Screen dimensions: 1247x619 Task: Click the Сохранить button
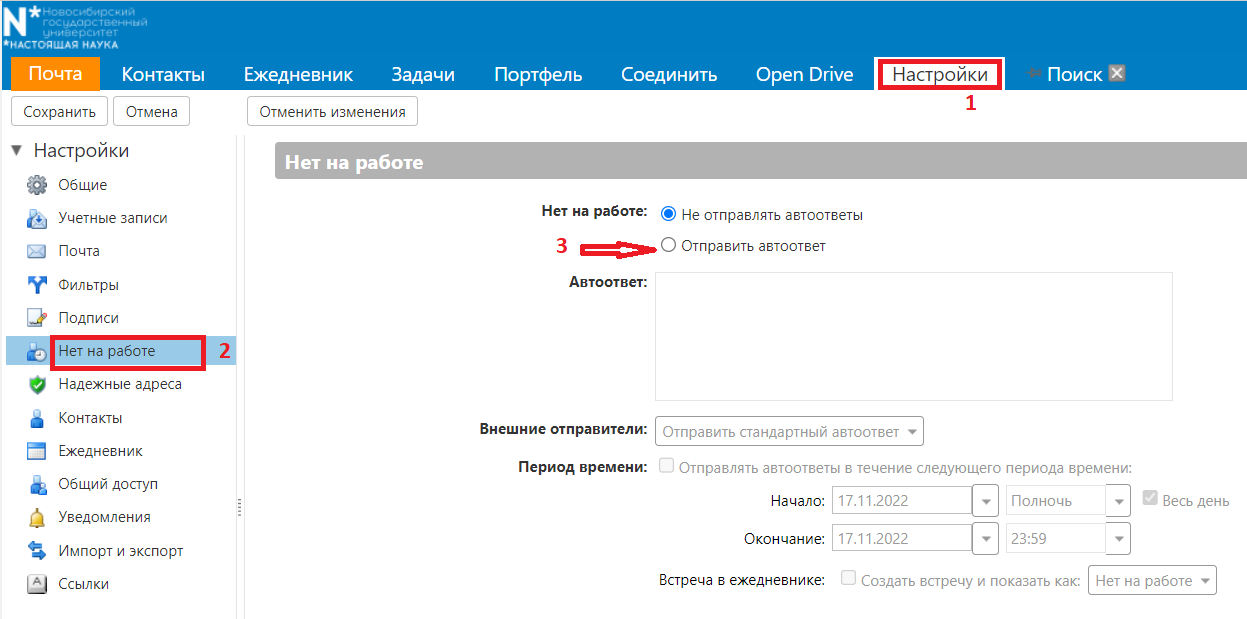coord(58,111)
